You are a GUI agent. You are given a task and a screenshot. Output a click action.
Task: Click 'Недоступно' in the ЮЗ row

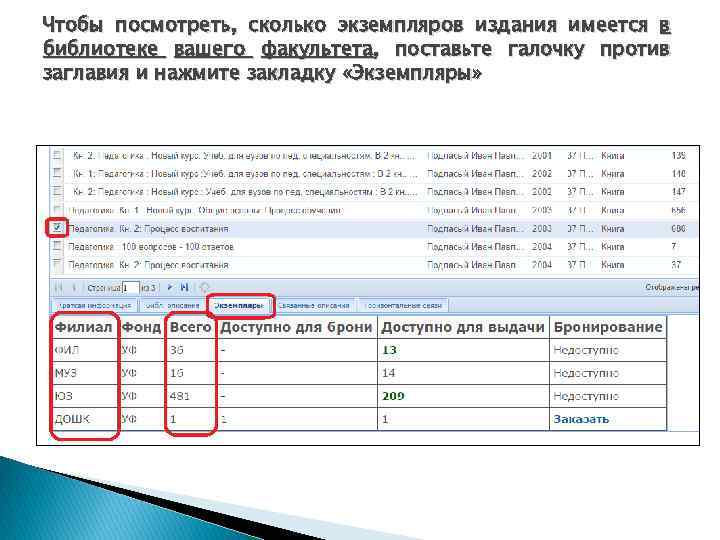(586, 396)
